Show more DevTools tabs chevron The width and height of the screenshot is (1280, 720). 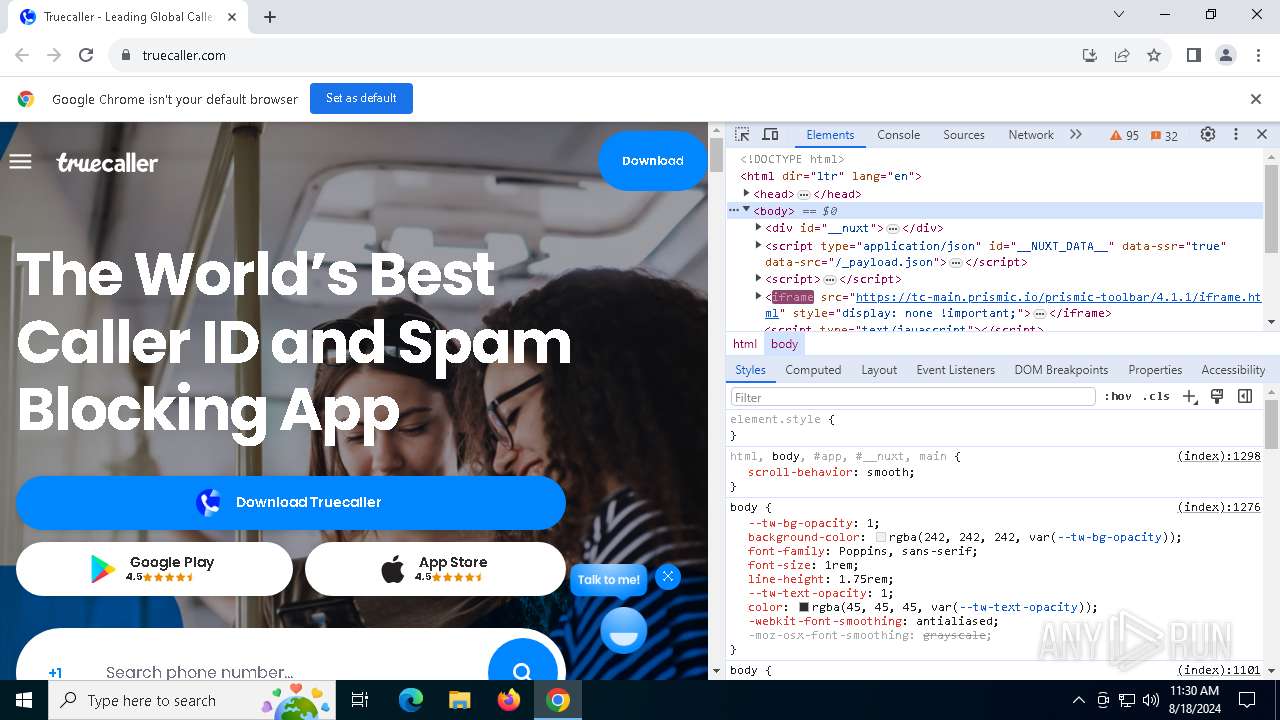1076,135
